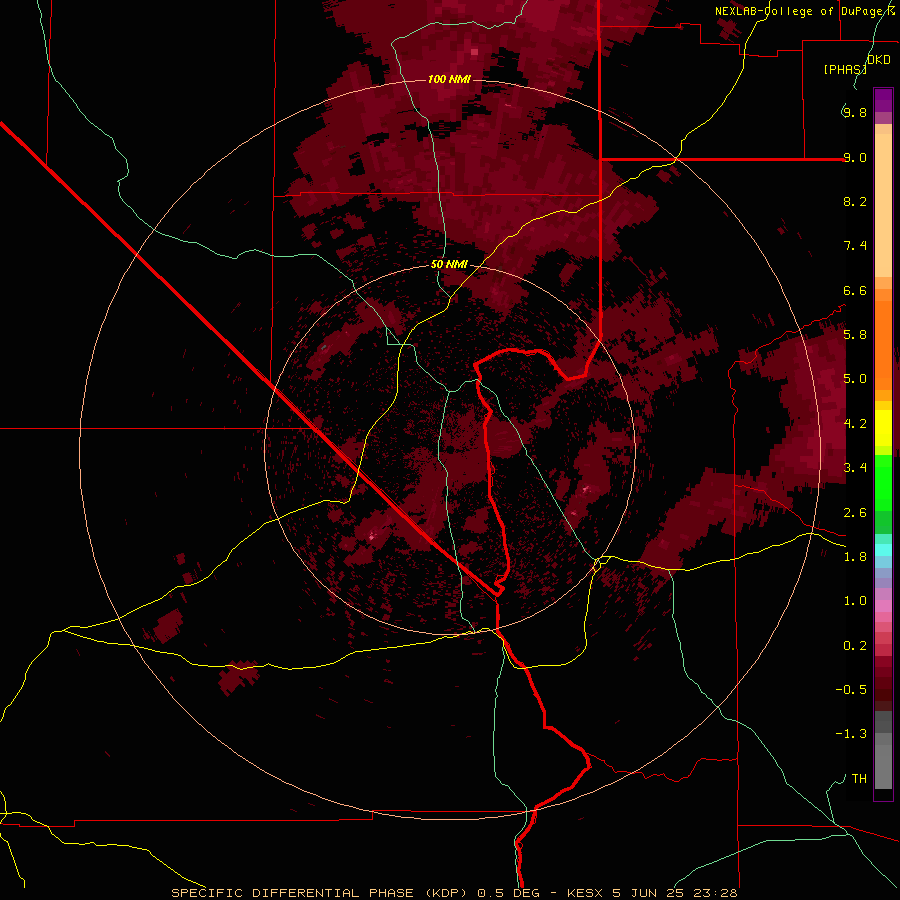The width and height of the screenshot is (900, 900).
Task: Pick the yellow segment of the color bar
Action: (x=883, y=428)
